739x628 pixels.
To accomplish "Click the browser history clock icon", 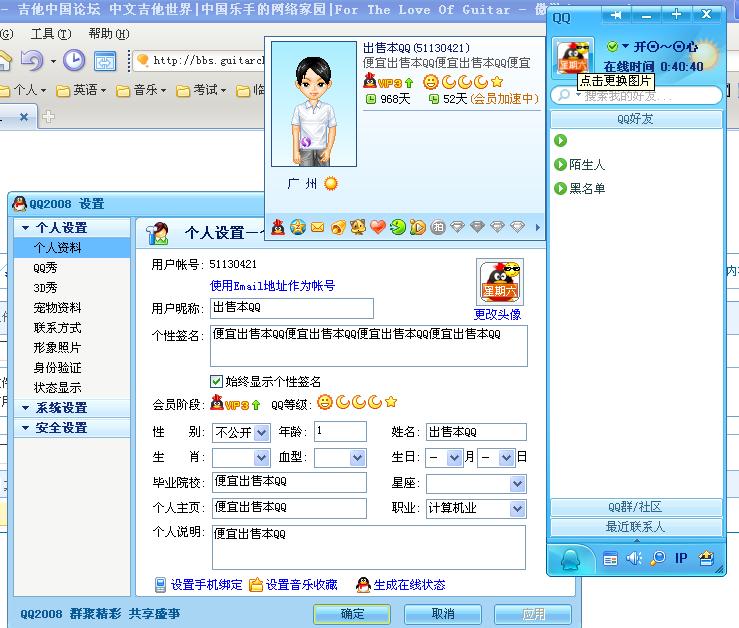I will 74,60.
